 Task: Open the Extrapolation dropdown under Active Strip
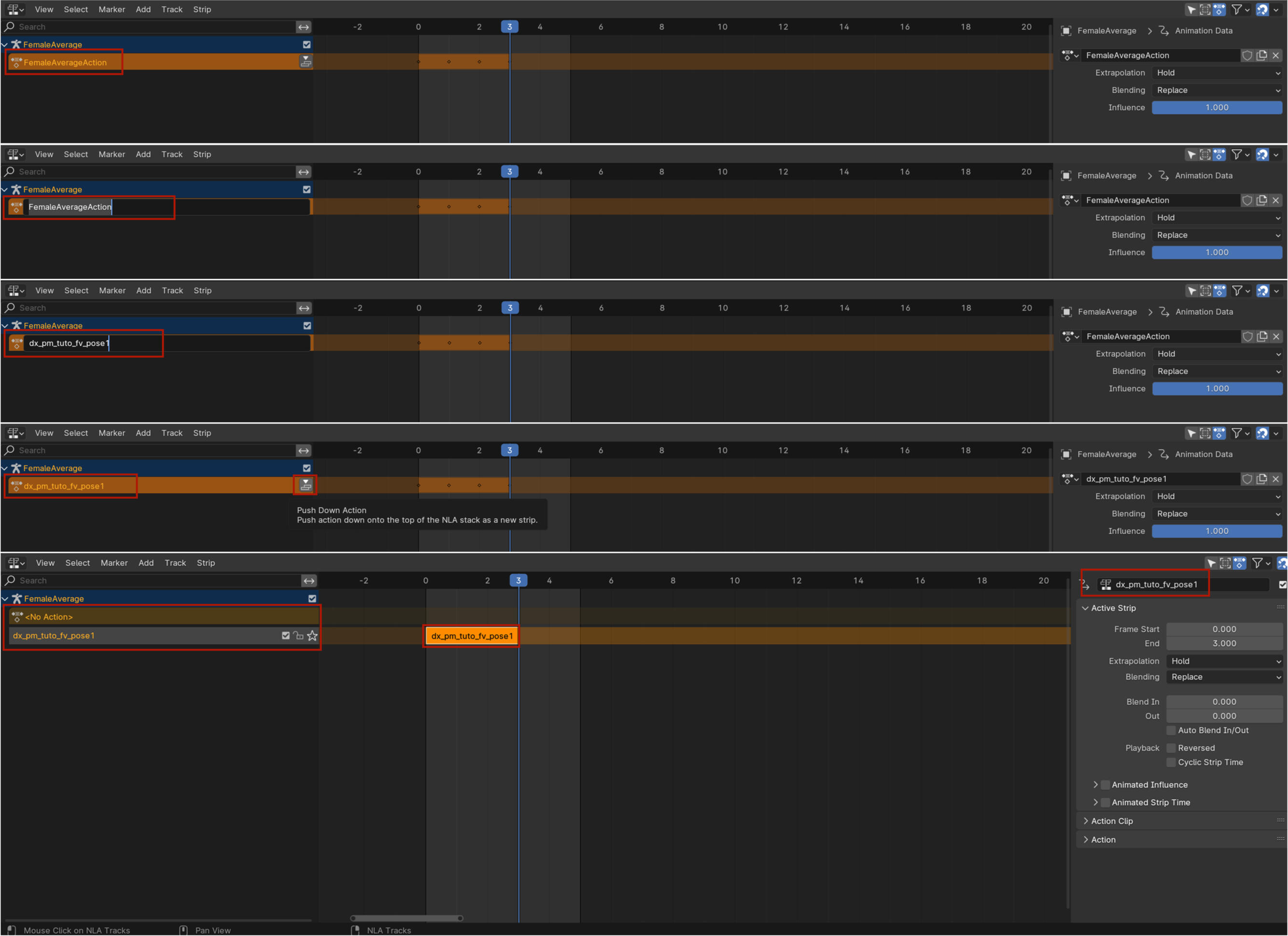1224,661
